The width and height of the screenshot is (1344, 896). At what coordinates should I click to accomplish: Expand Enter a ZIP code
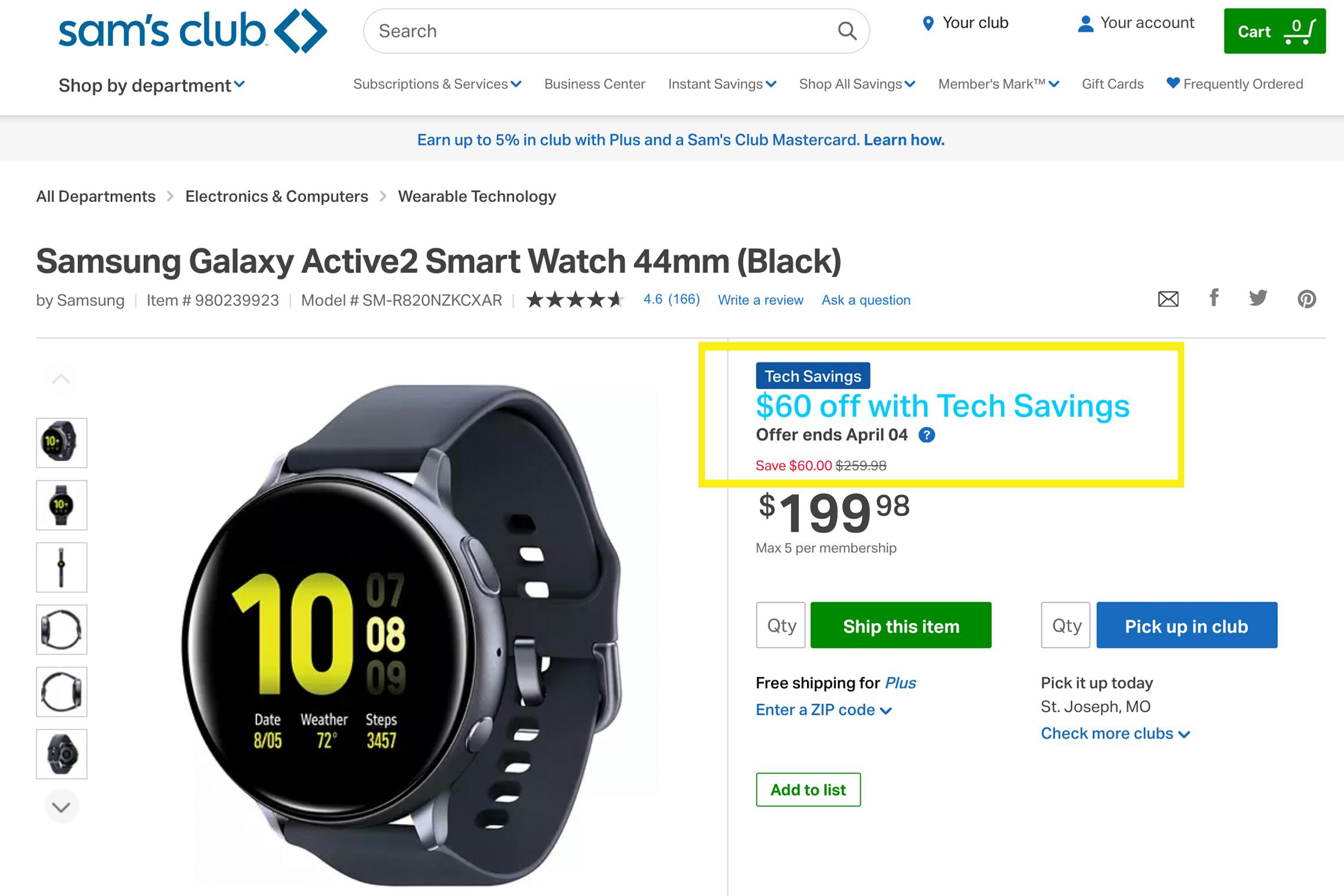823,710
